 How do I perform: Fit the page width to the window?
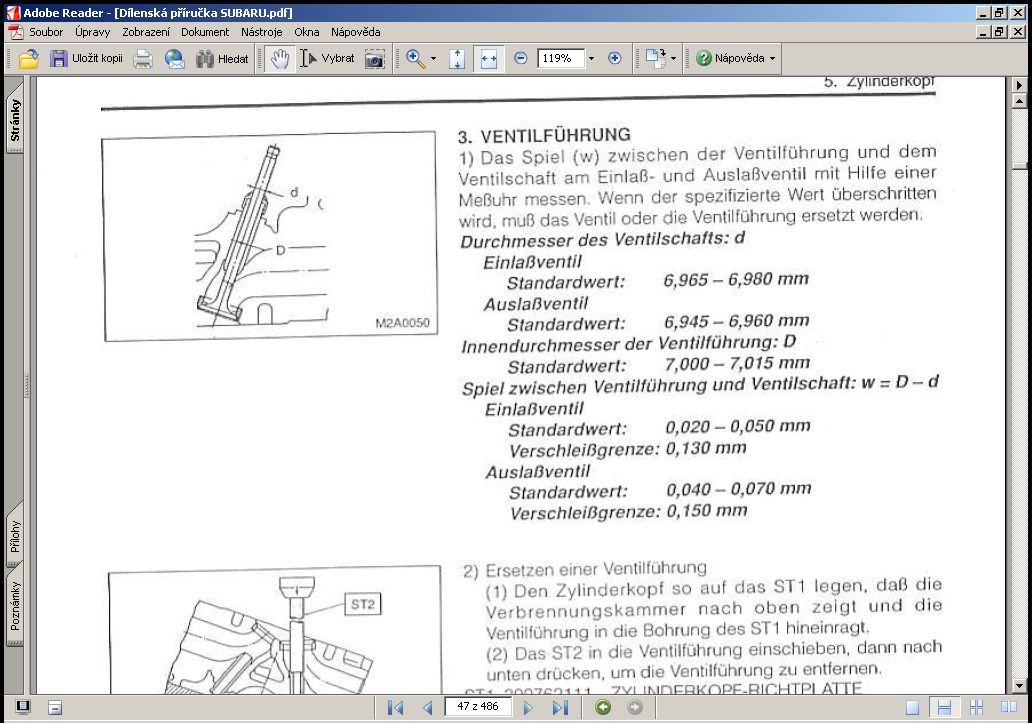click(488, 59)
